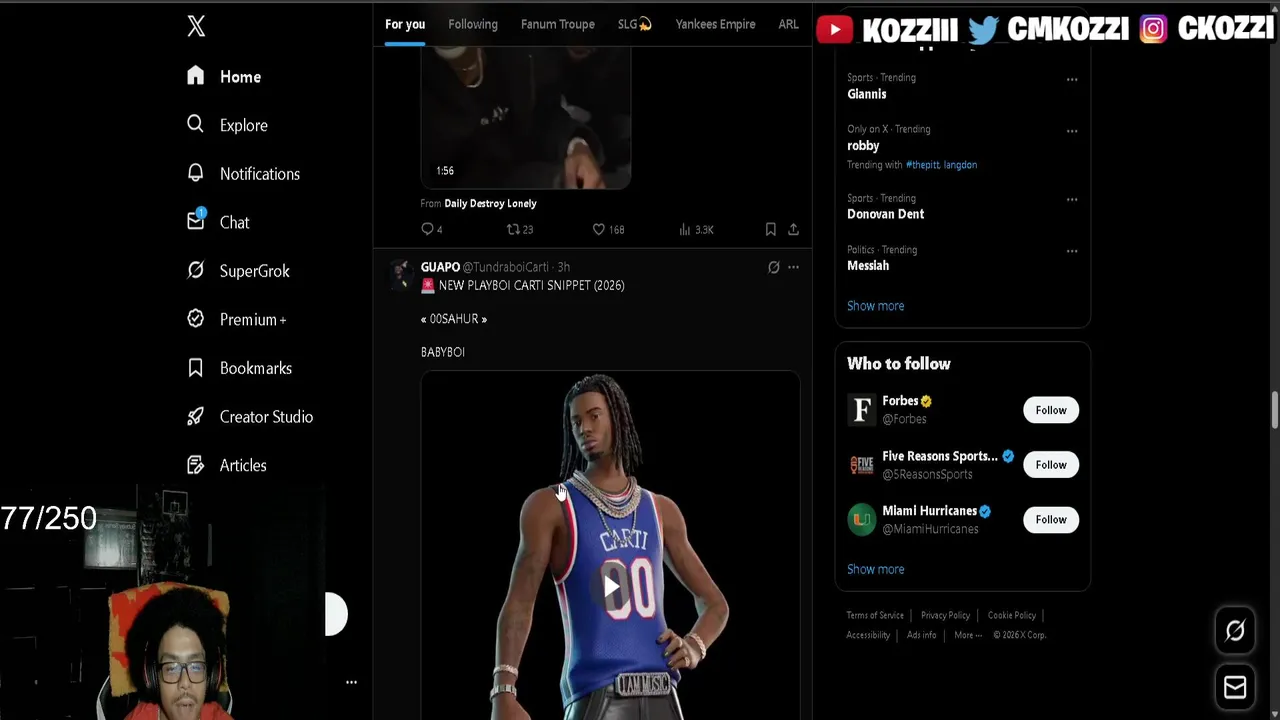Viewport: 1280px width, 720px height.
Task: Open more options for Giannis trend
Action: click(1072, 79)
